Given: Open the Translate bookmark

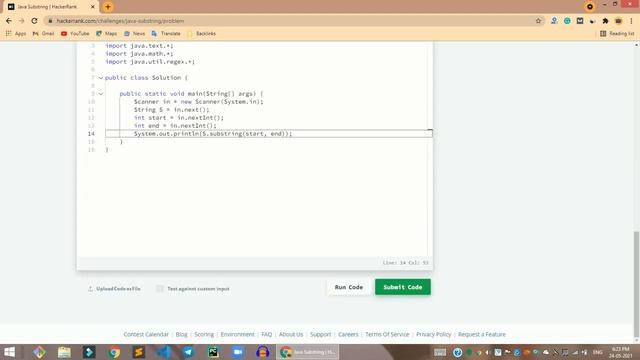Looking at the screenshot, I should tap(166, 33).
